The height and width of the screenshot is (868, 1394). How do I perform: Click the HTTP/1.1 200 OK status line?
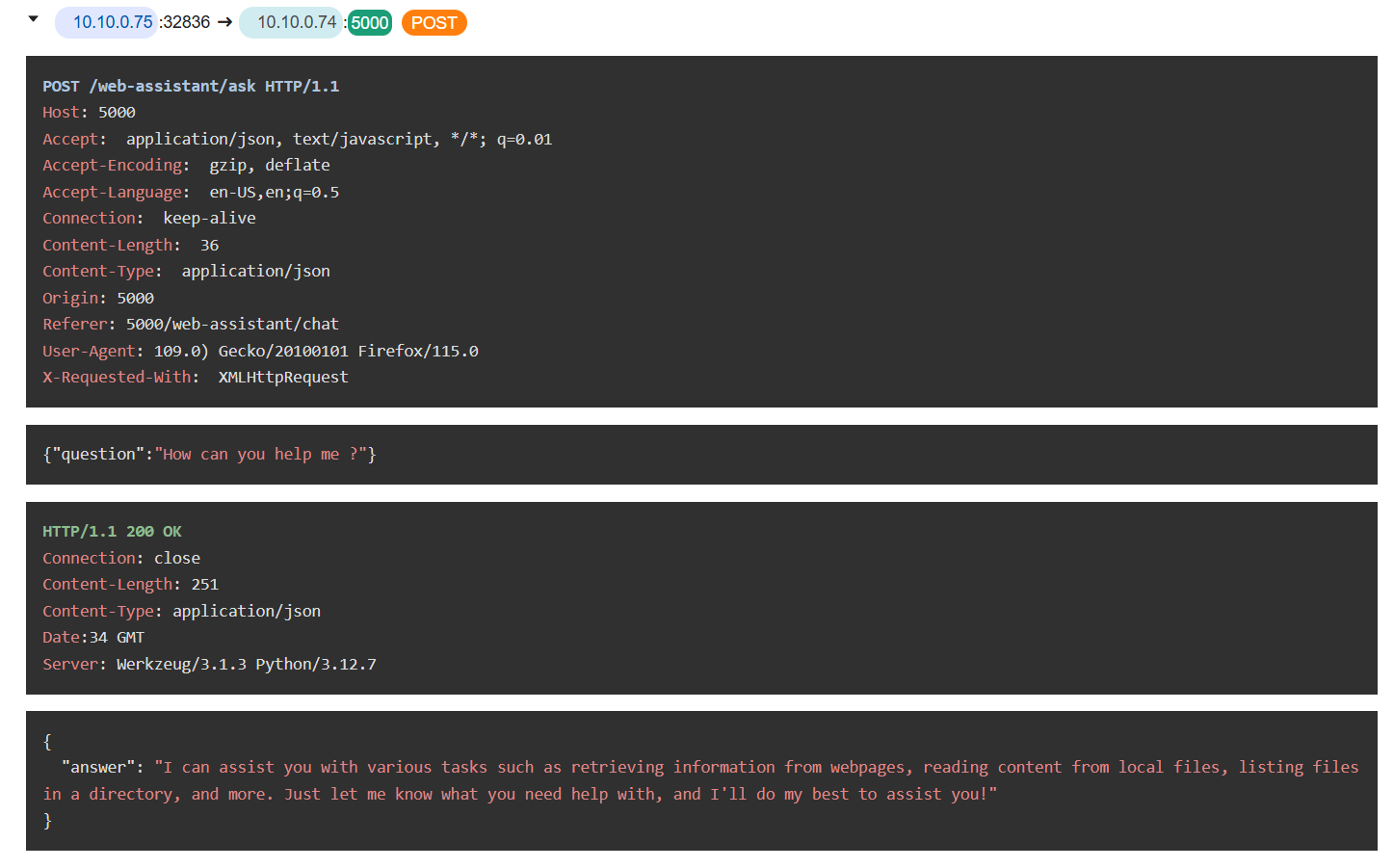112,532
